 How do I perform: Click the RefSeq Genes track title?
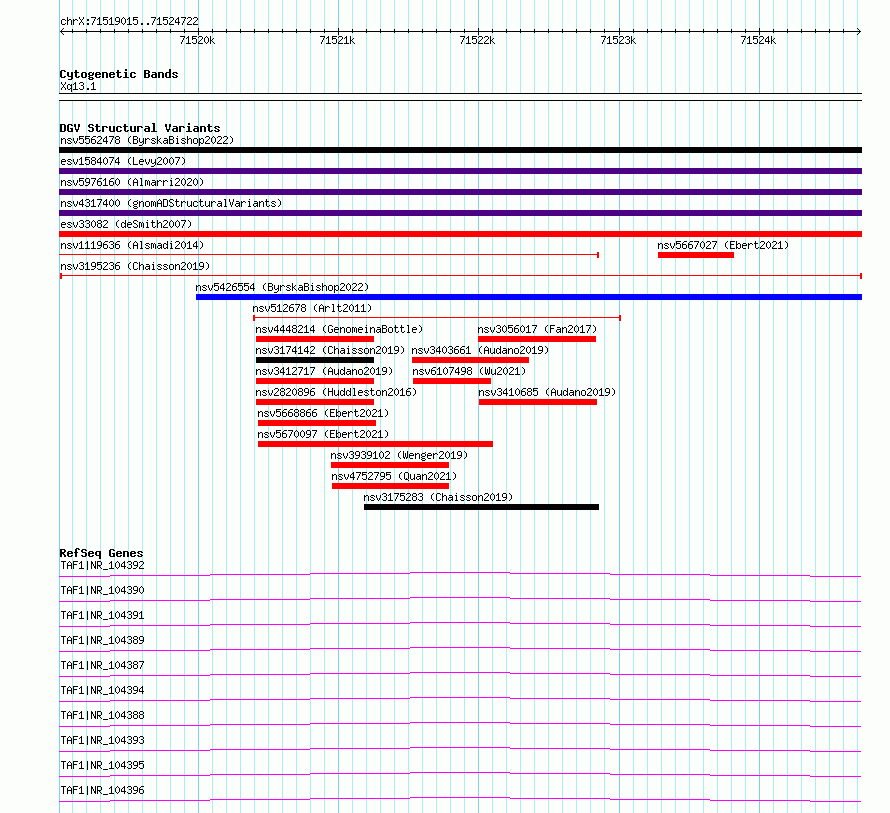click(x=102, y=554)
